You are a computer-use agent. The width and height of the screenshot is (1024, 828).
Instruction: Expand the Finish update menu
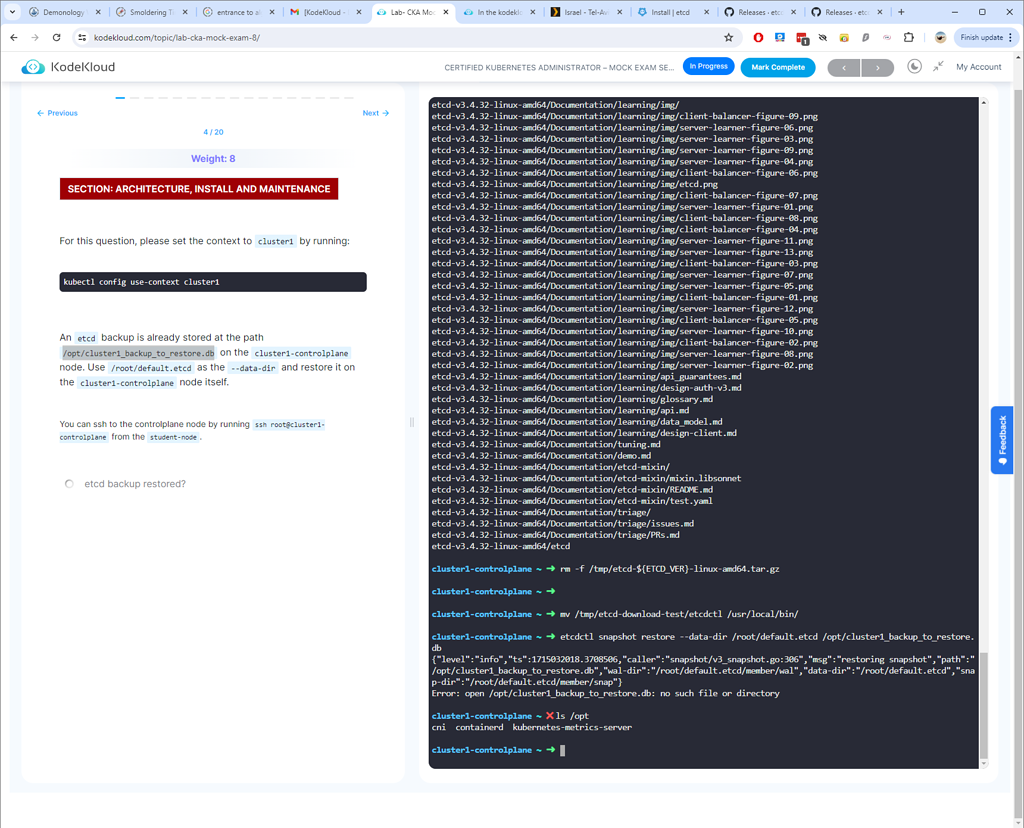click(x=1011, y=38)
